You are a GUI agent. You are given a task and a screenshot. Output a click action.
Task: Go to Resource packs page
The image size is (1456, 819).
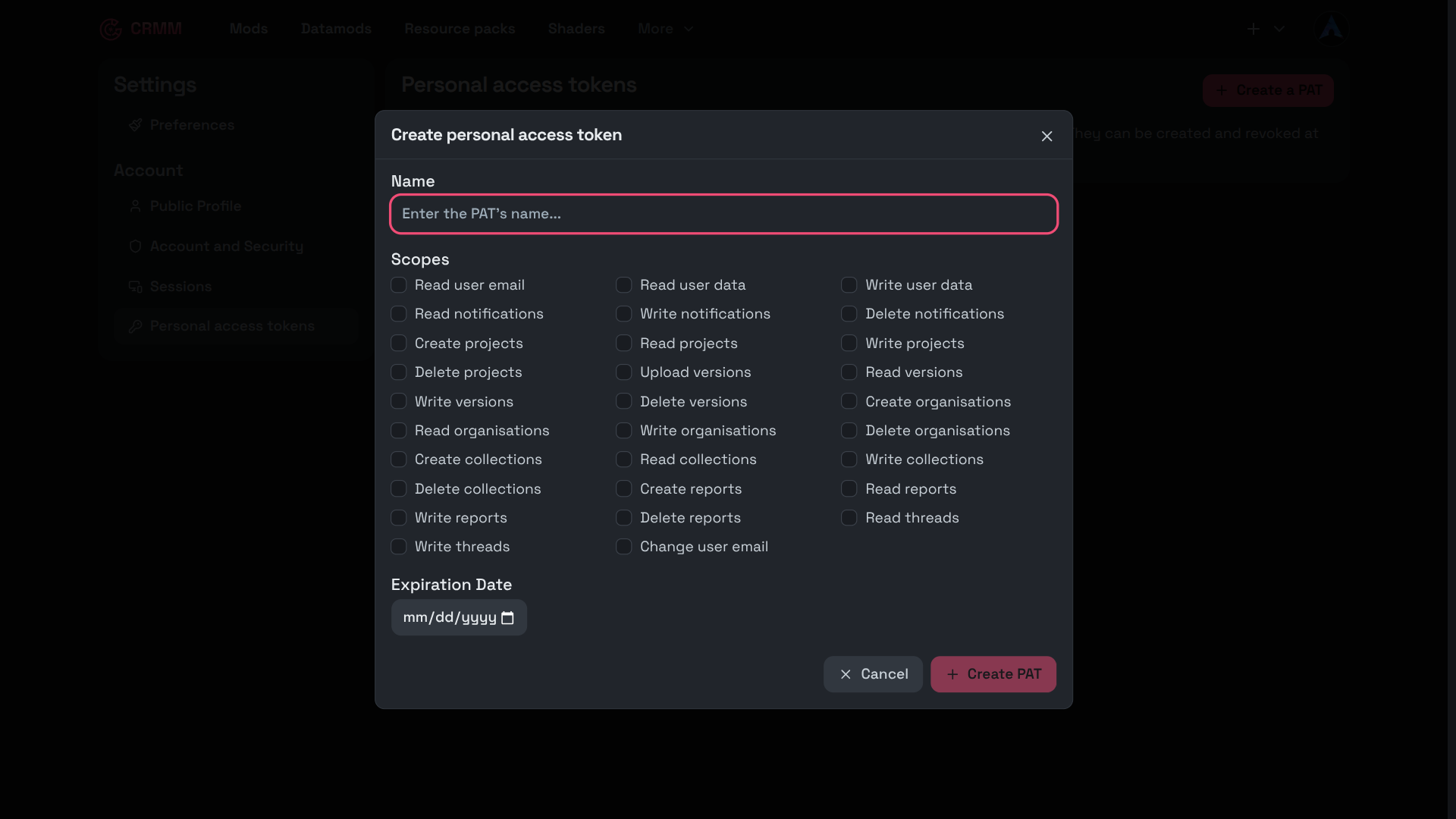pos(460,29)
